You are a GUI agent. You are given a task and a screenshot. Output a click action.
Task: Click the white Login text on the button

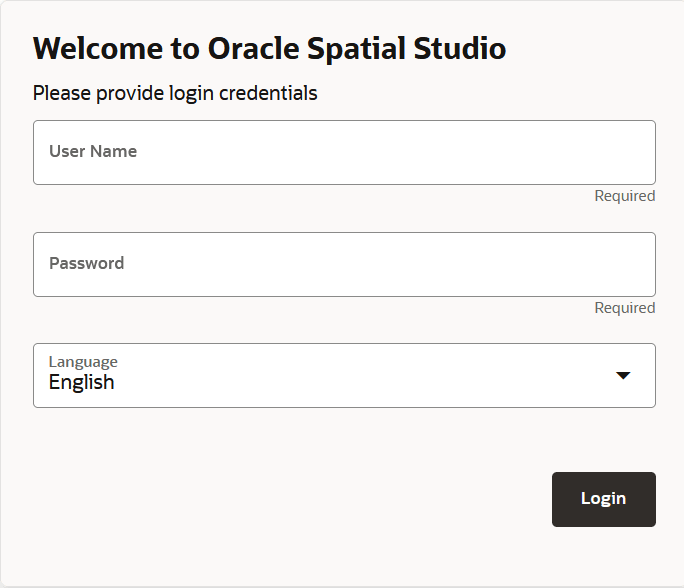point(603,499)
